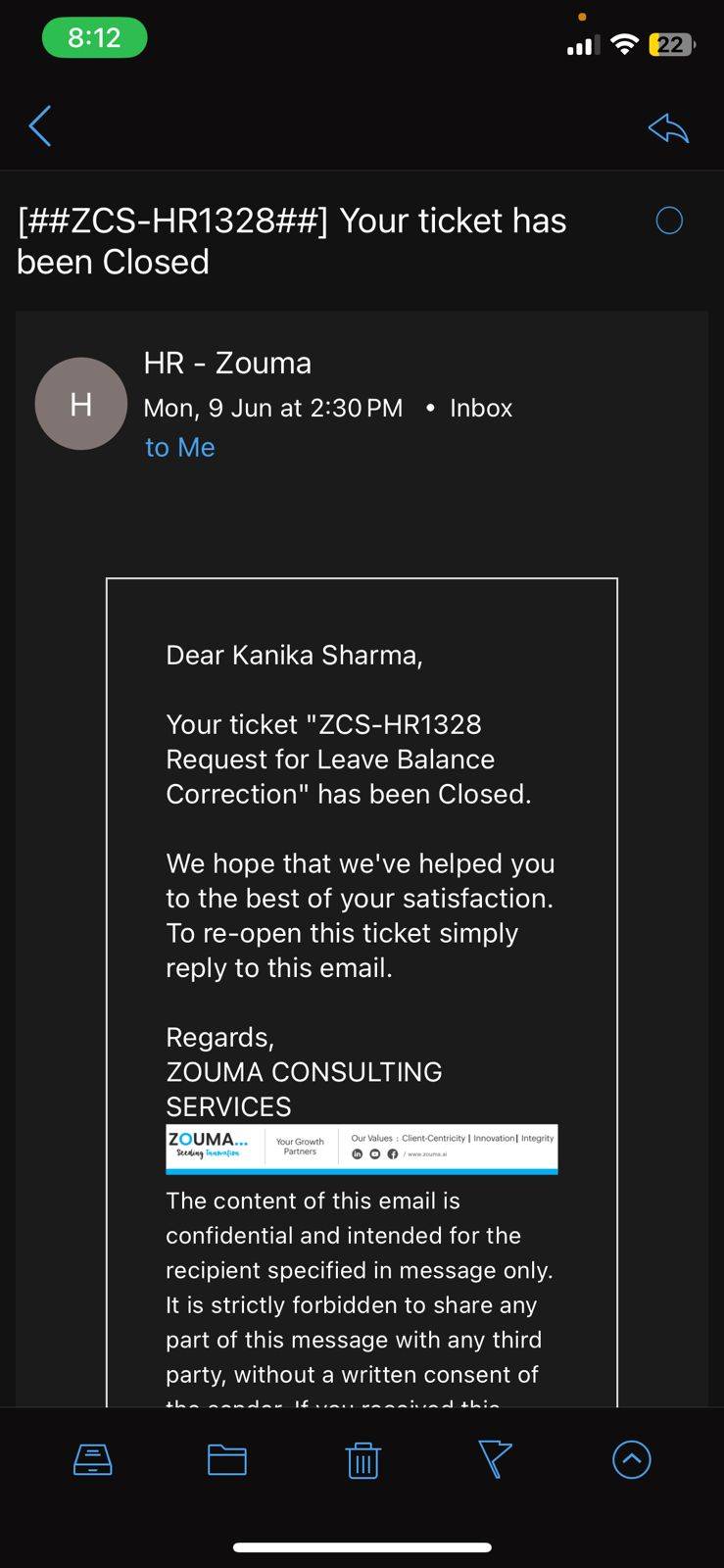Tap the 8:12 green status time pill

[x=94, y=38]
